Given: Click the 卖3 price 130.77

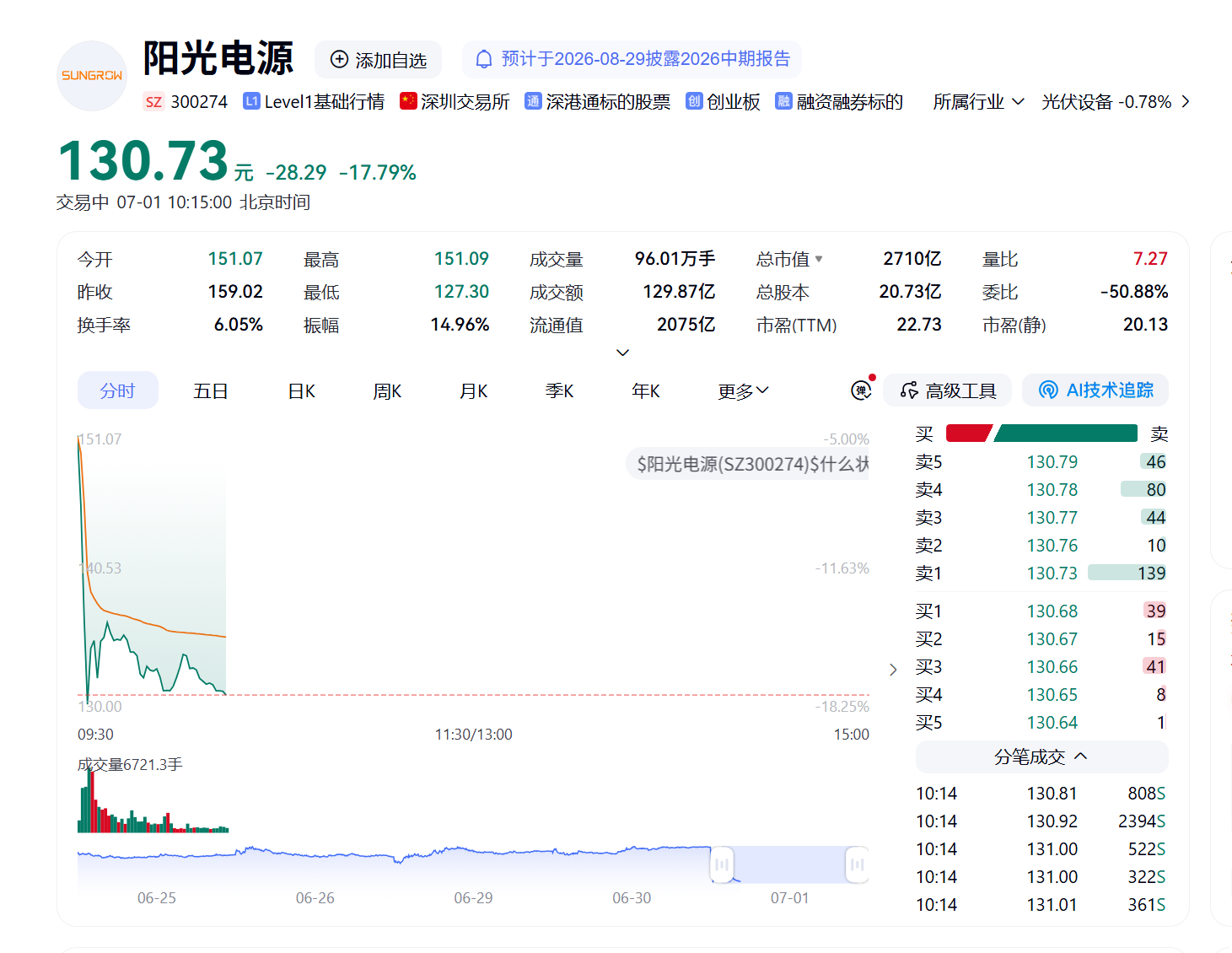Looking at the screenshot, I should click(x=1052, y=518).
